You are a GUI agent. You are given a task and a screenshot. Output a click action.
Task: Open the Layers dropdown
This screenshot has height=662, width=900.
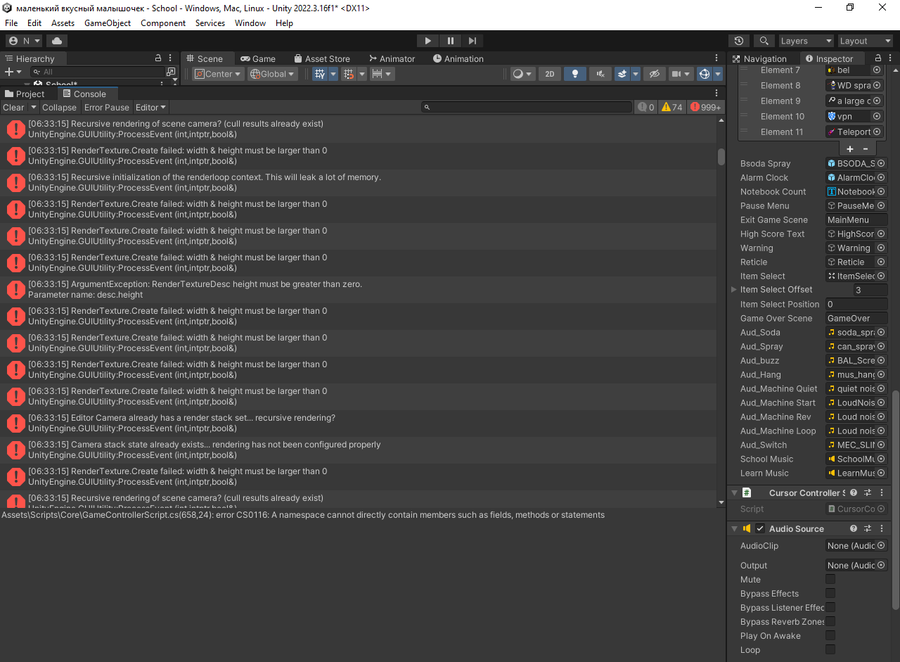pos(805,41)
